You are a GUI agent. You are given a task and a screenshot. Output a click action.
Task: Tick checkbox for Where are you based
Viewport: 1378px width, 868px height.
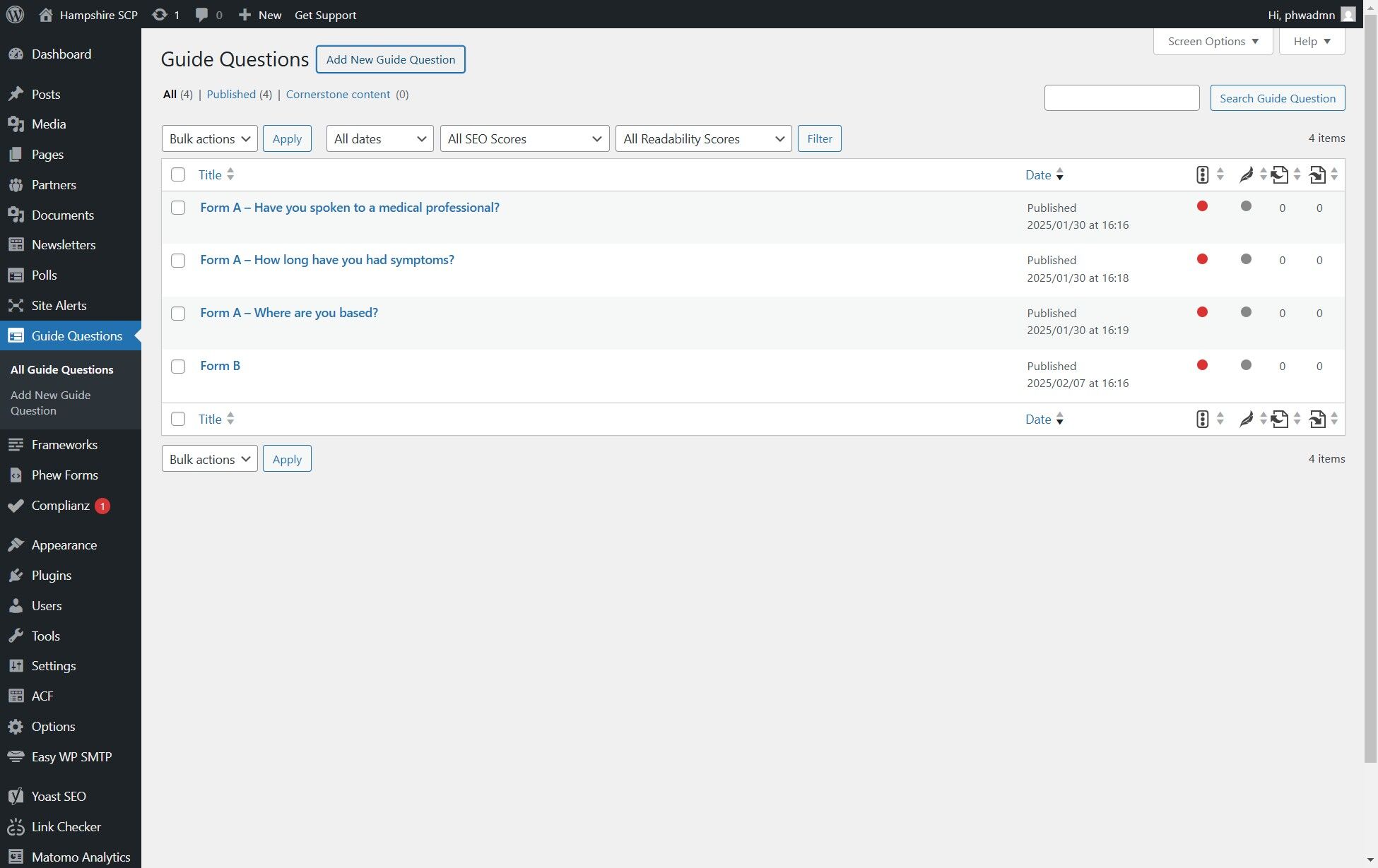178,314
